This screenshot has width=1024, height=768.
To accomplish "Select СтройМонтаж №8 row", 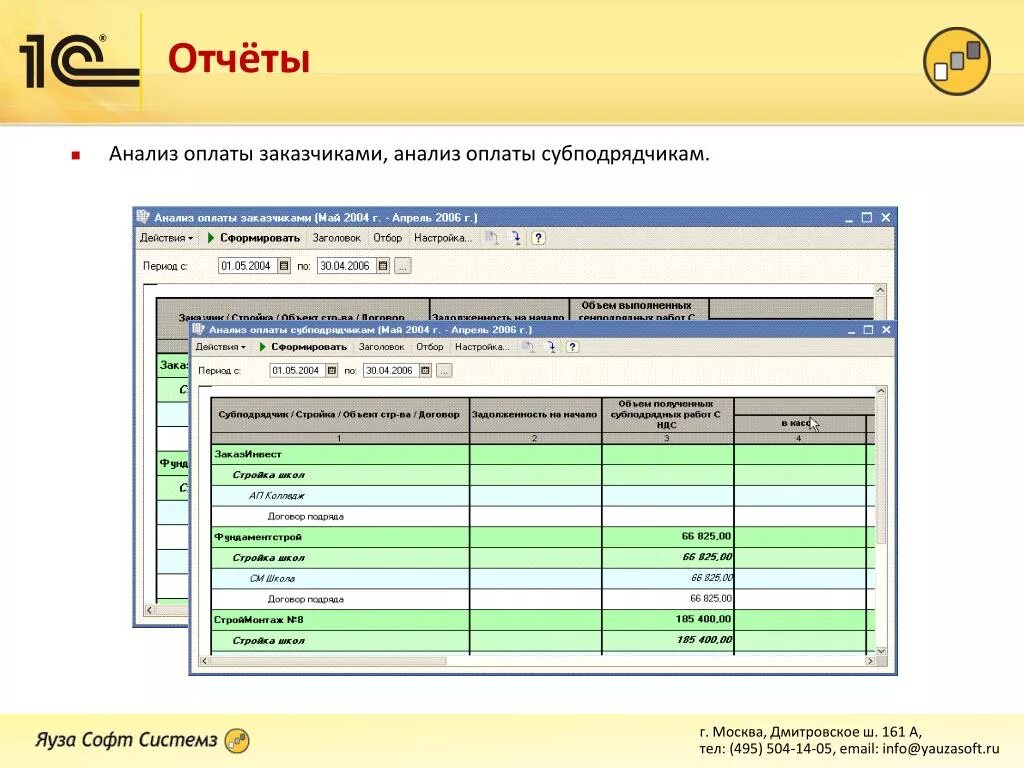I will [x=543, y=619].
